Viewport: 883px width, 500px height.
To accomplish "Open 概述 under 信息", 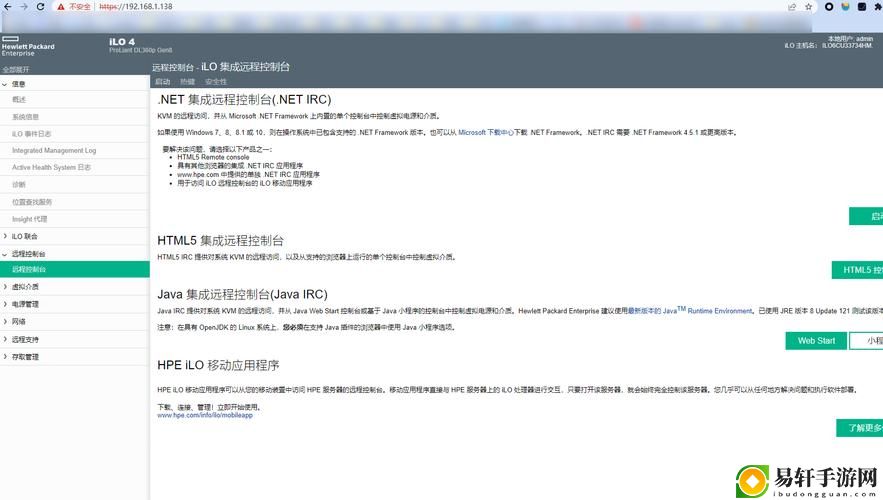I will pyautogui.click(x=19, y=100).
